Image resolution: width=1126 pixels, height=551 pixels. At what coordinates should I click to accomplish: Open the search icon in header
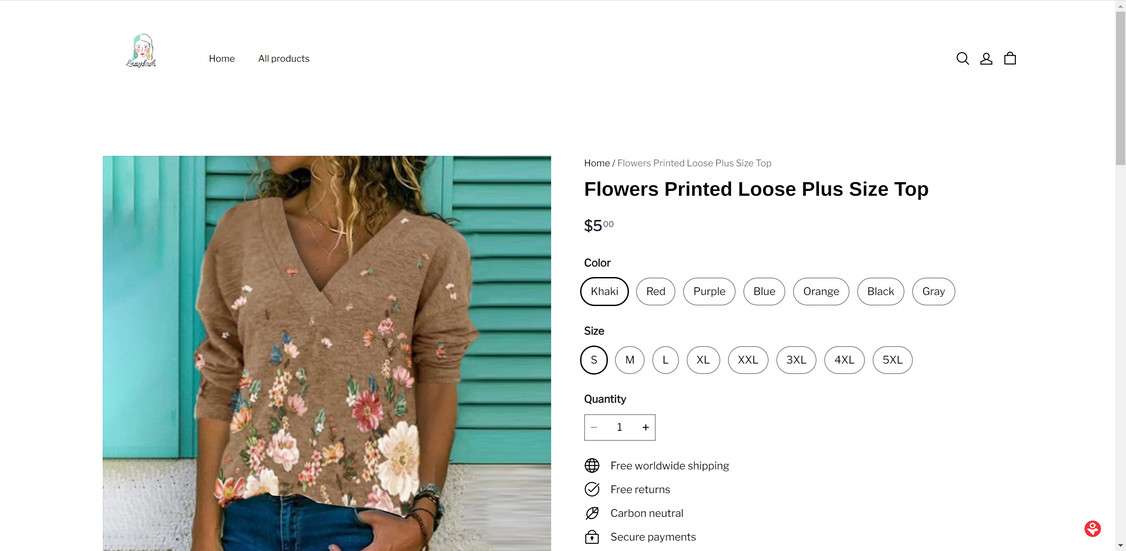click(962, 59)
